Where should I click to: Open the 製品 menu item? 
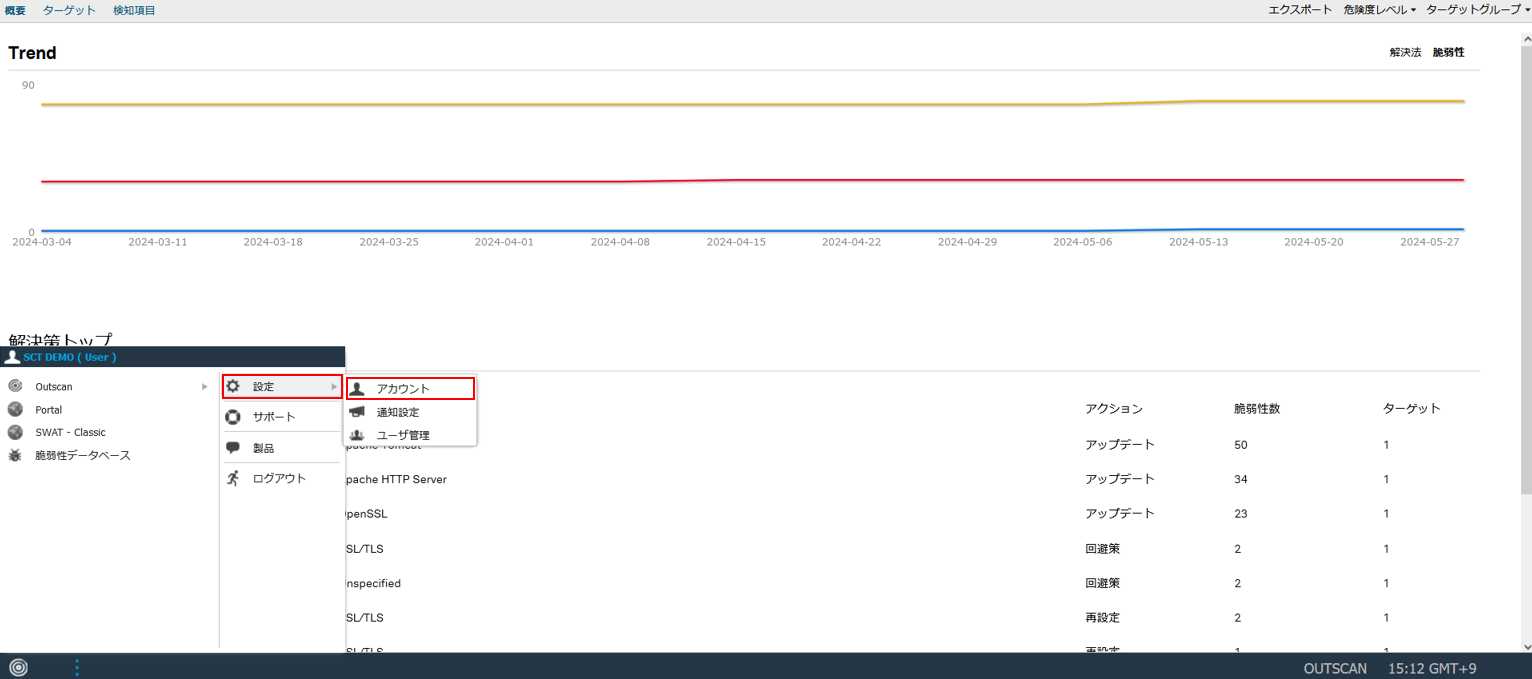pyautogui.click(x=263, y=449)
